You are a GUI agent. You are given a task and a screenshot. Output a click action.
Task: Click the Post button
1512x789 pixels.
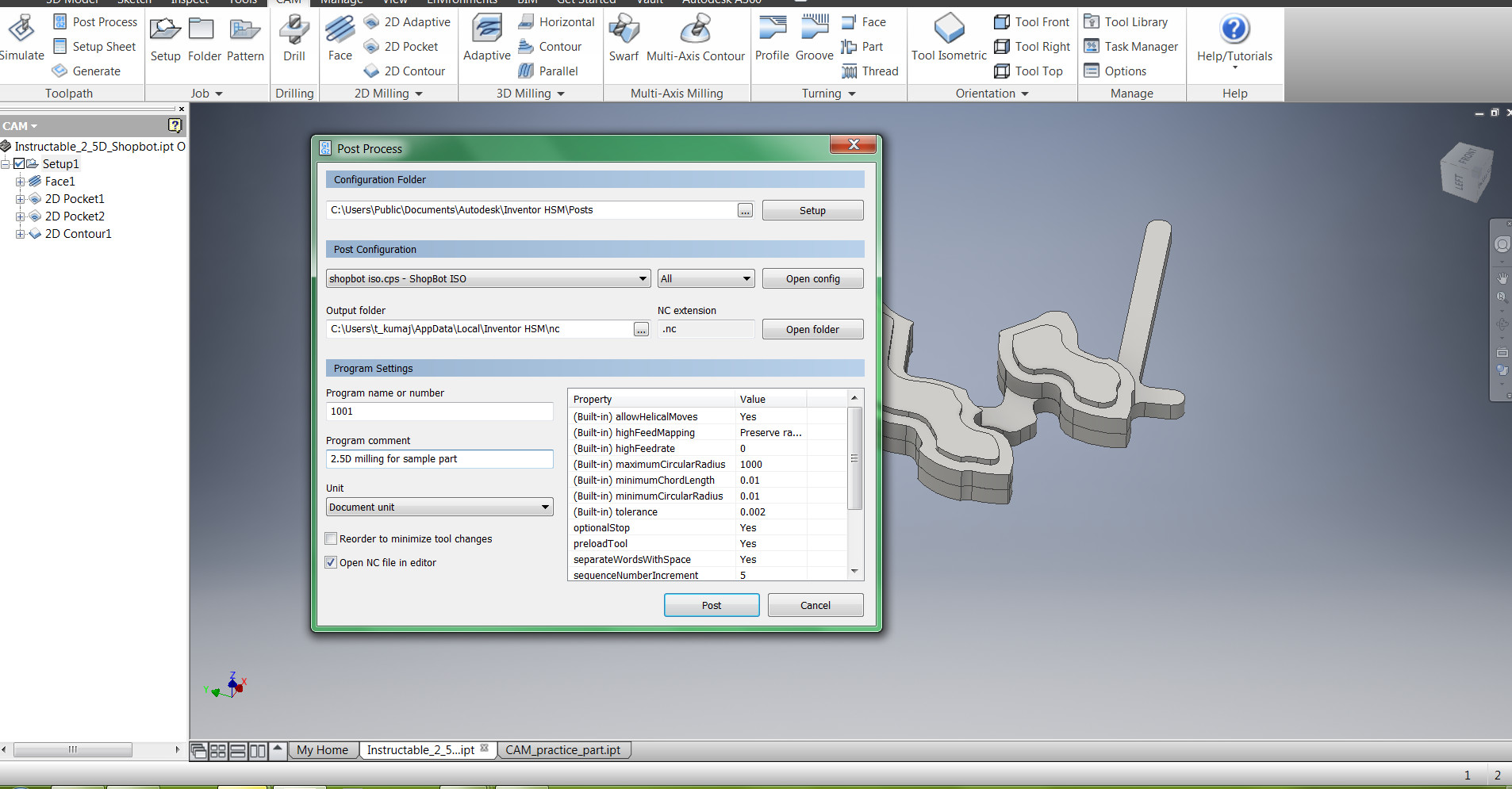712,605
